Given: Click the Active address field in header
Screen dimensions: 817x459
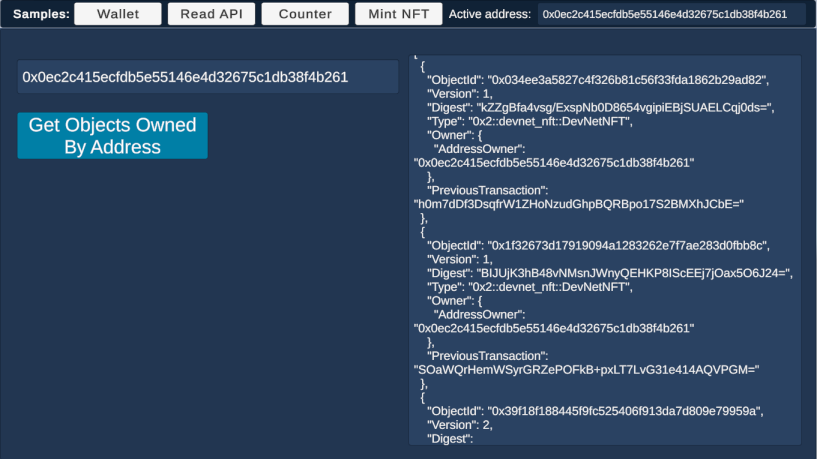Looking at the screenshot, I should [674, 14].
